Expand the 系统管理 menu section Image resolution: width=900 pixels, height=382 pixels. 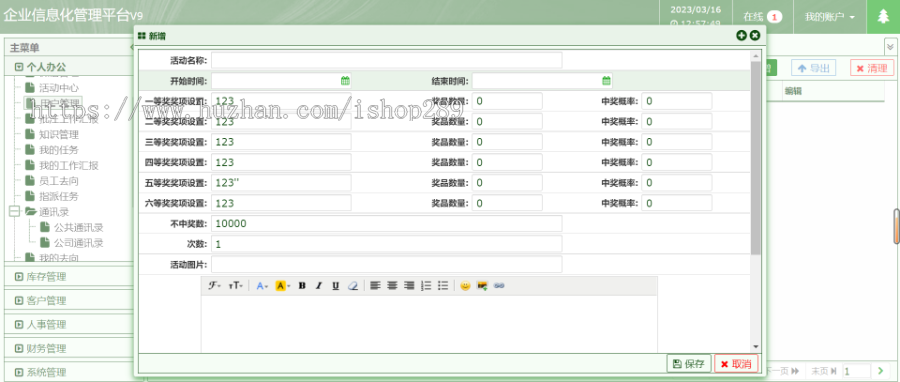pos(69,372)
